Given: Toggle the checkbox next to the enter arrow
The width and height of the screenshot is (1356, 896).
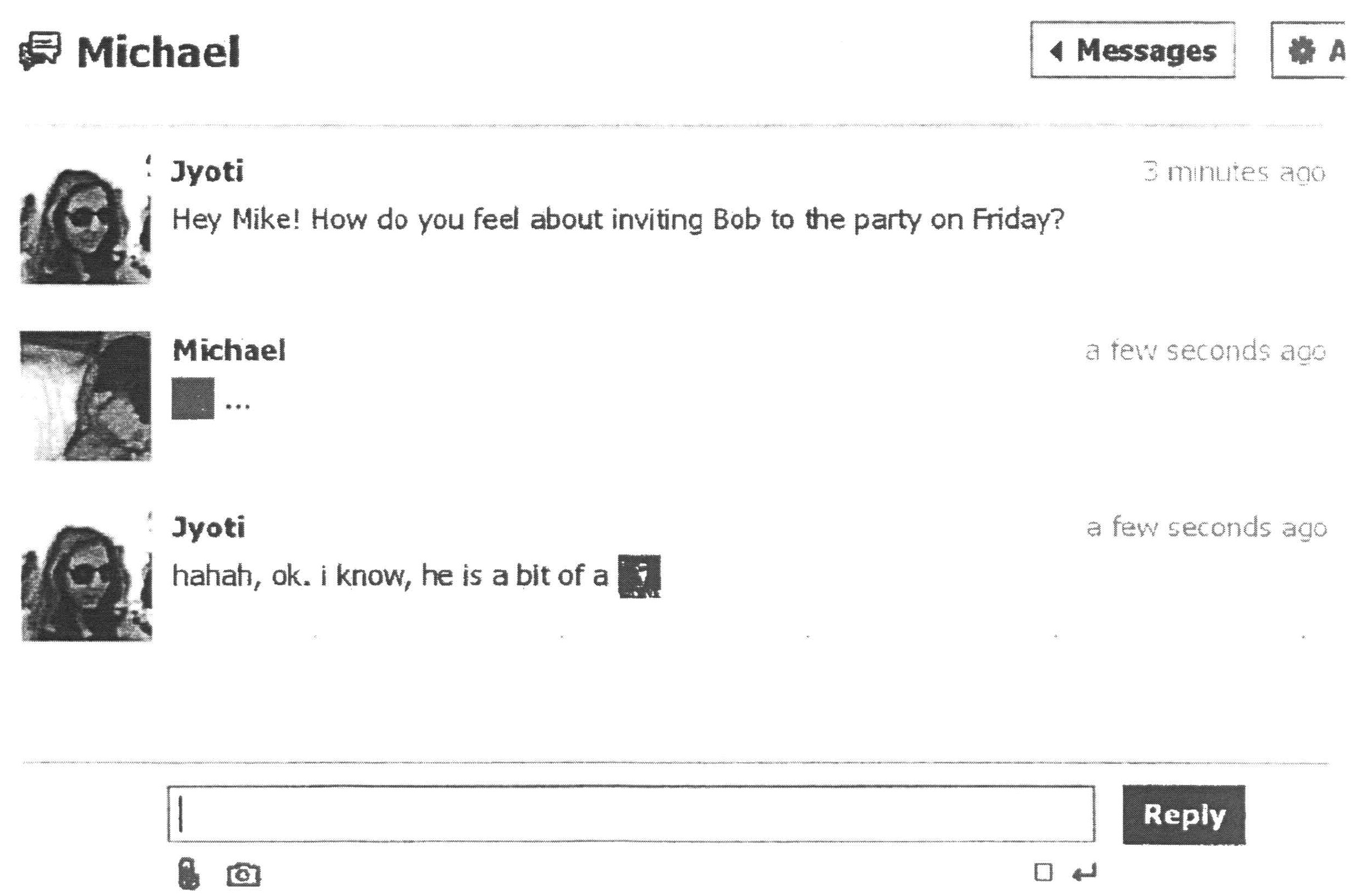Looking at the screenshot, I should pos(1043,872).
